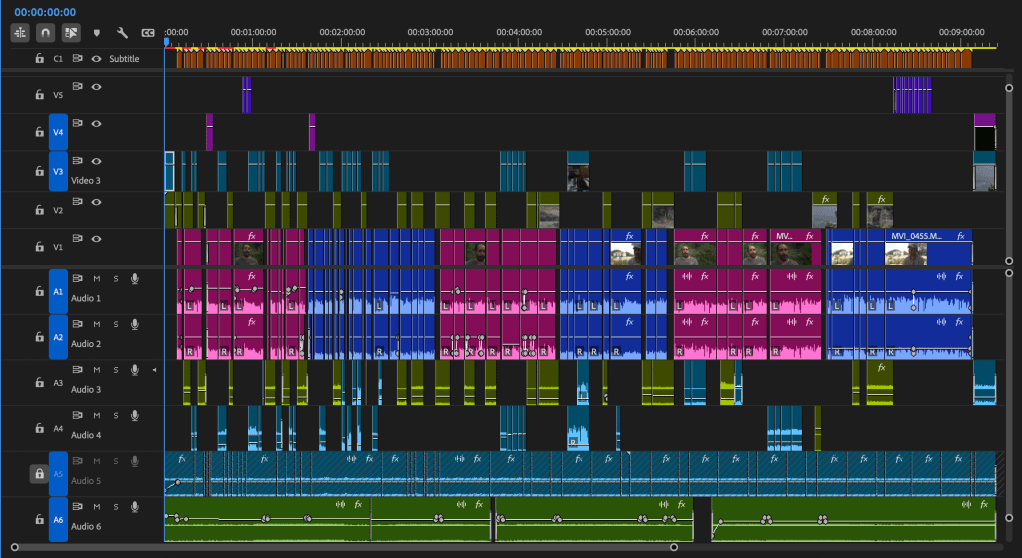The image size is (1022, 558).
Task: Add a marker using the marker icon
Action: pos(97,33)
